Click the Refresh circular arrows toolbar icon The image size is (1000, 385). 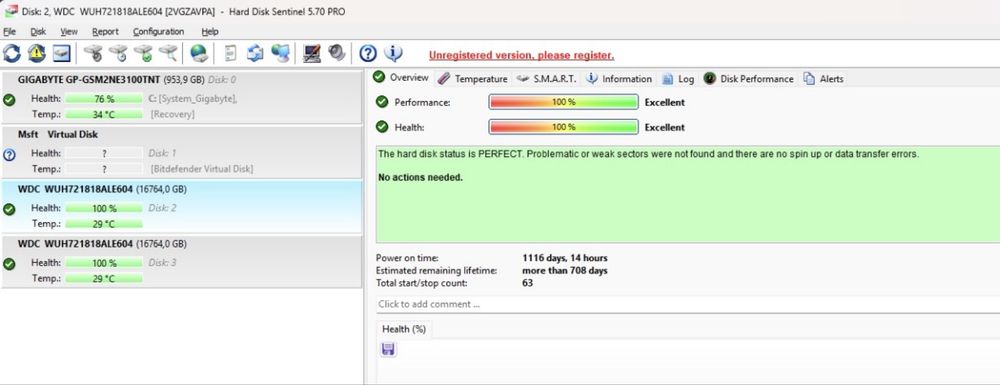[12, 53]
